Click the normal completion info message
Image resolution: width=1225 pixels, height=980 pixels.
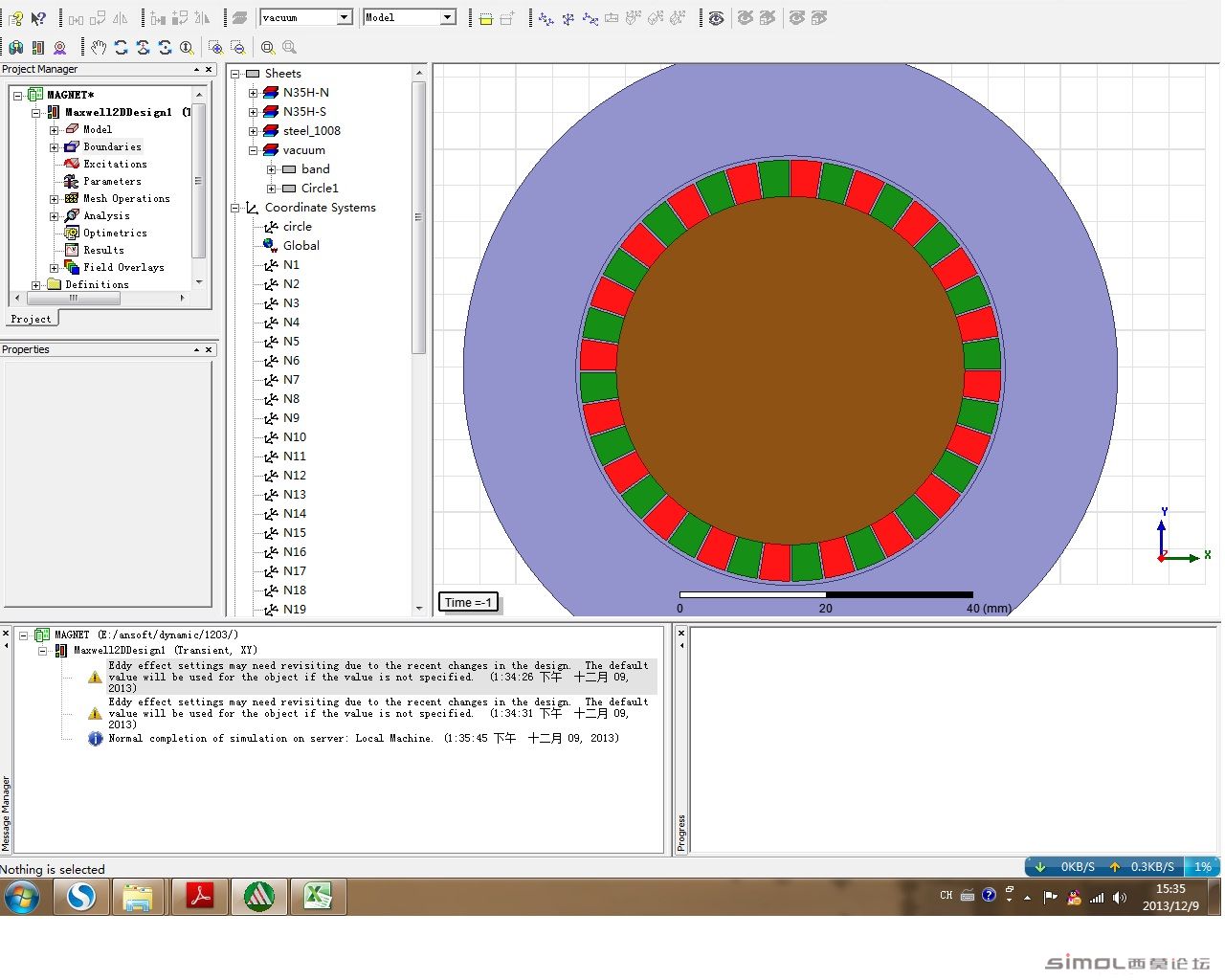[x=364, y=738]
